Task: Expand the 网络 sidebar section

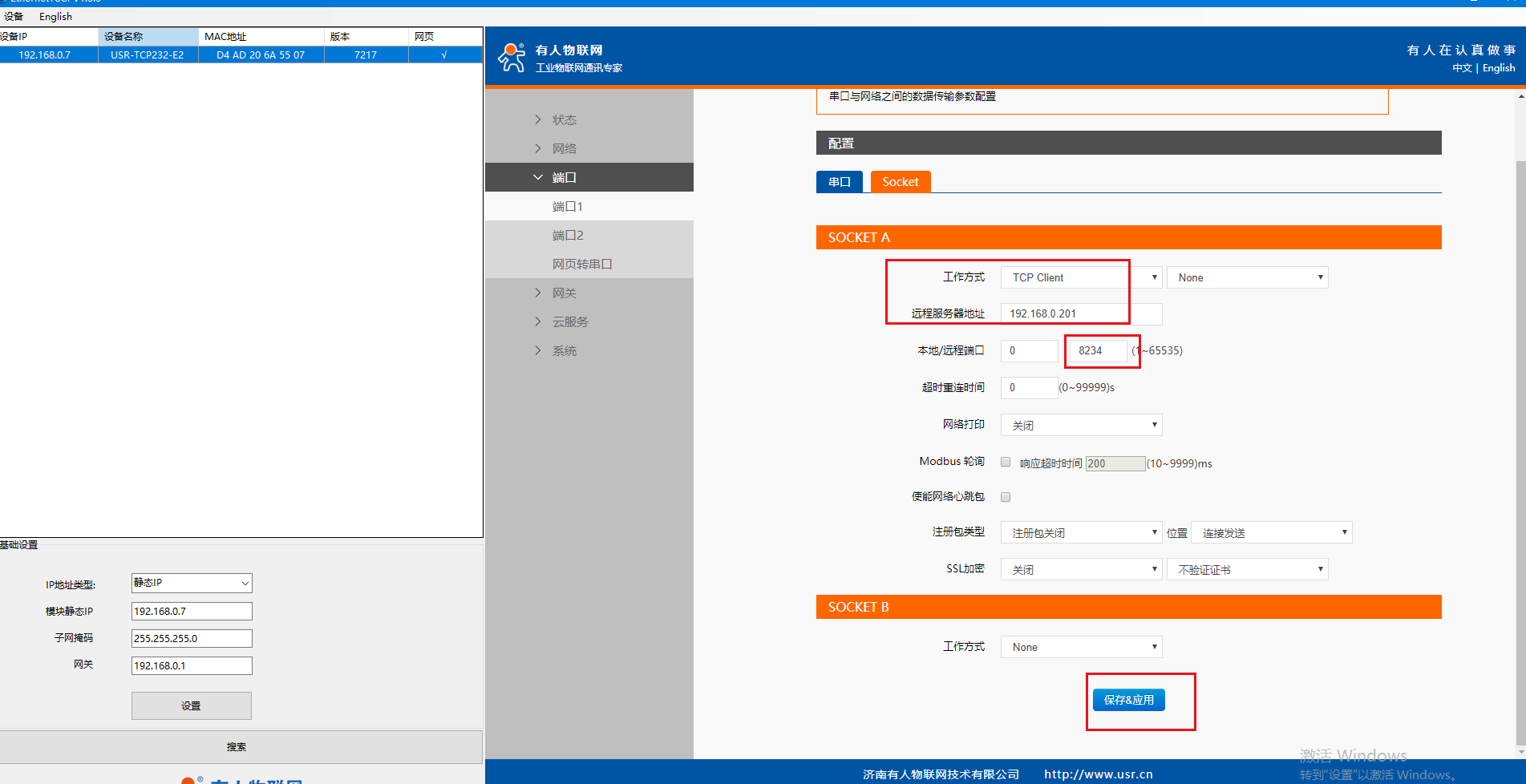Action: (564, 149)
